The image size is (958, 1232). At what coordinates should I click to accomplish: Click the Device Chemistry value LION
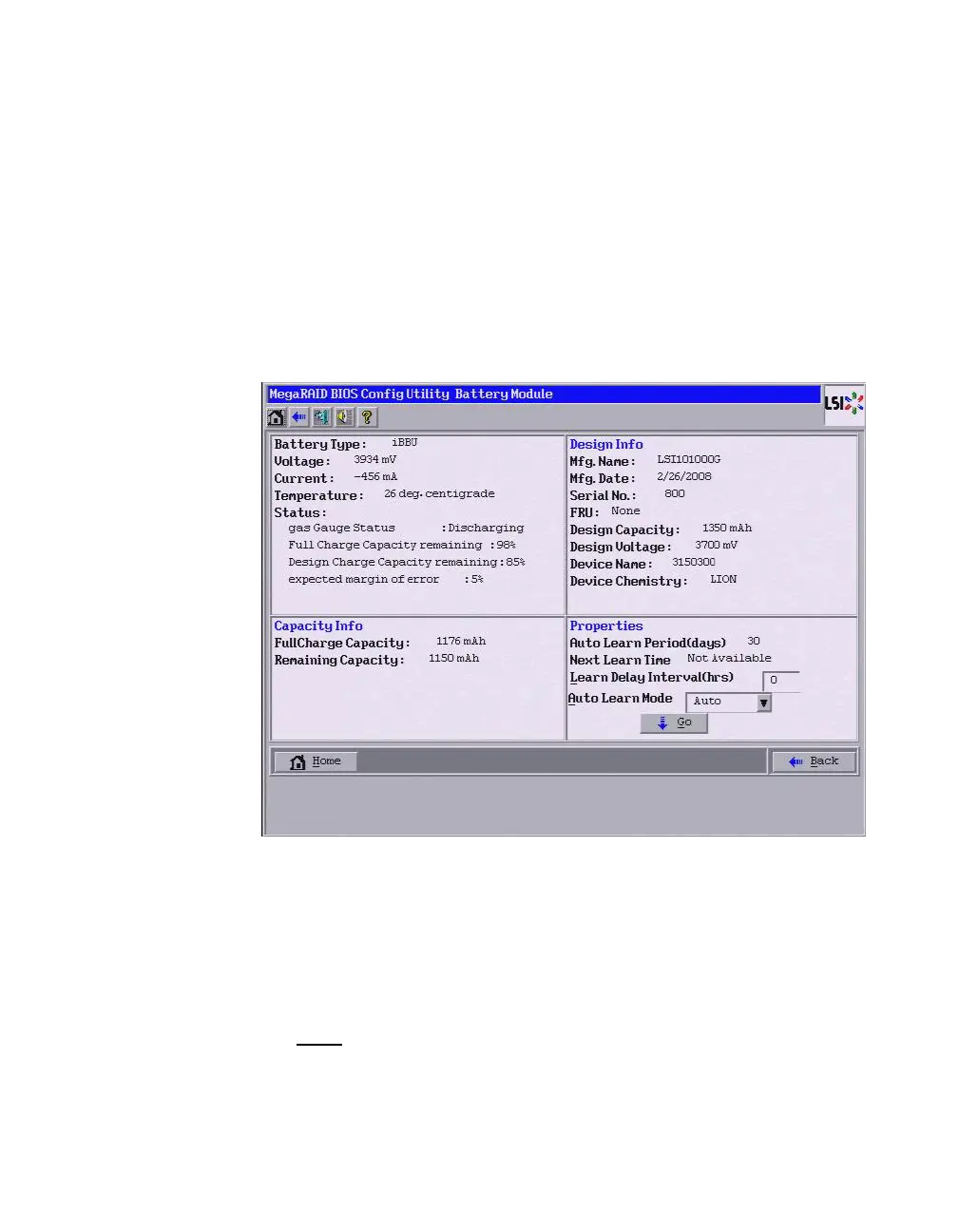pos(723,580)
